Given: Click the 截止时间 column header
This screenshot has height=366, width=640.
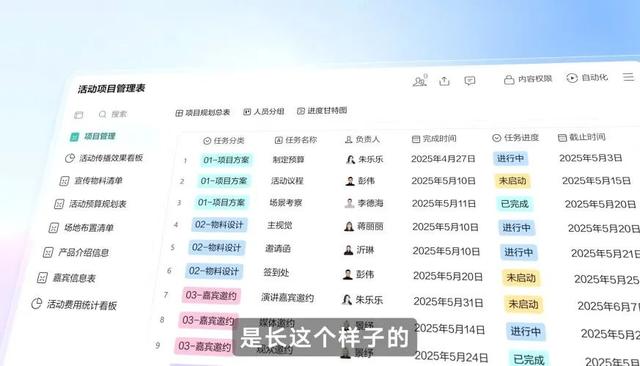Looking at the screenshot, I should pyautogui.click(x=582, y=138).
